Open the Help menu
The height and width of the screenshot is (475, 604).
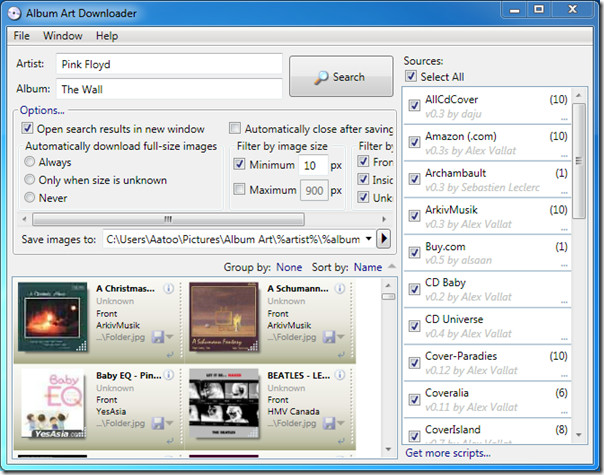coord(107,36)
